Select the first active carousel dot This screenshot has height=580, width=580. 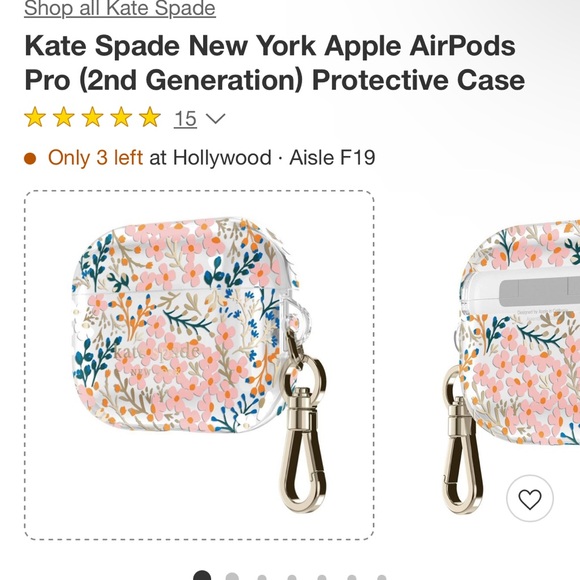click(202, 576)
